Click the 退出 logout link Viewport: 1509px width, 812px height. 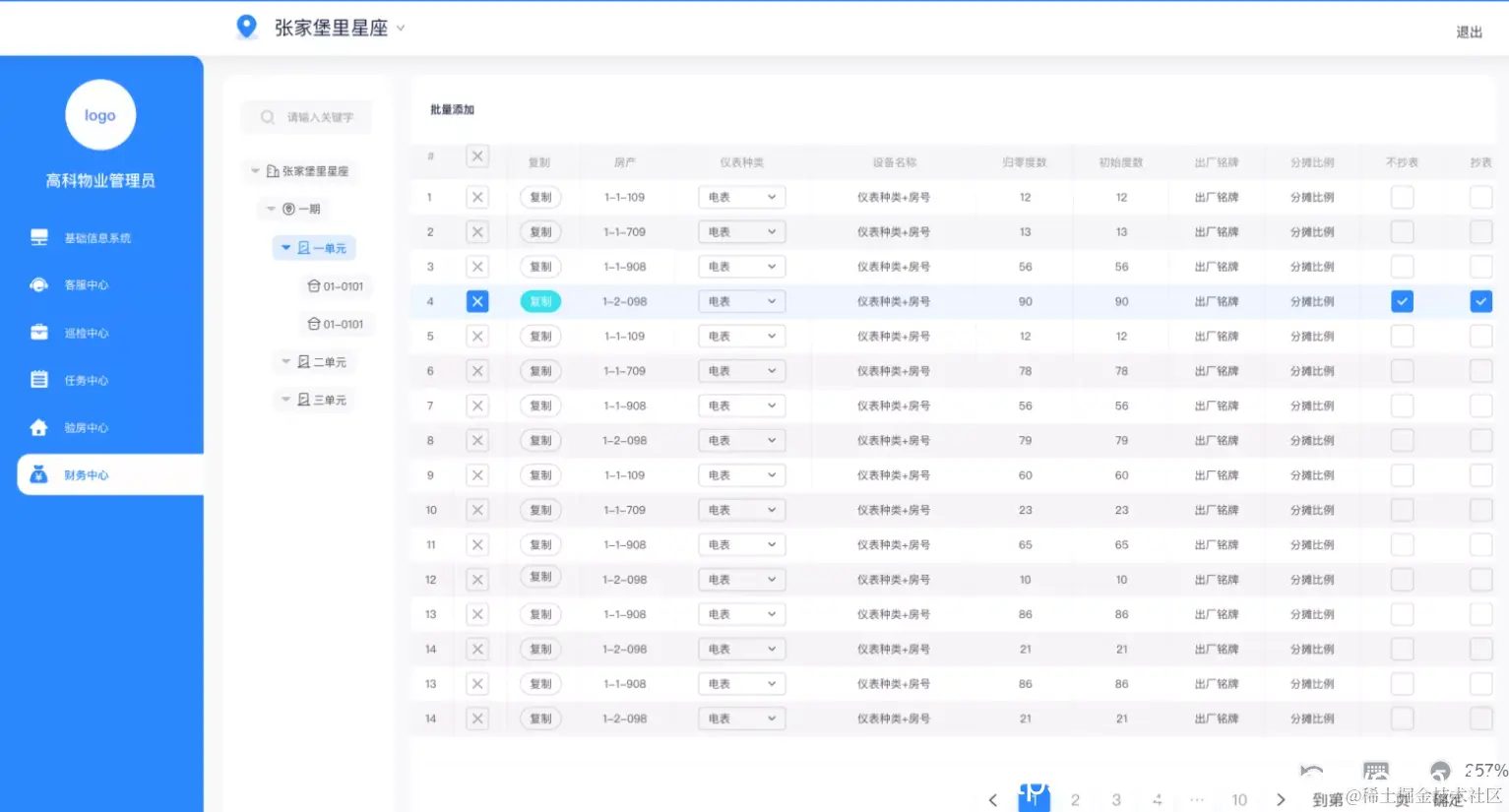pyautogui.click(x=1469, y=31)
